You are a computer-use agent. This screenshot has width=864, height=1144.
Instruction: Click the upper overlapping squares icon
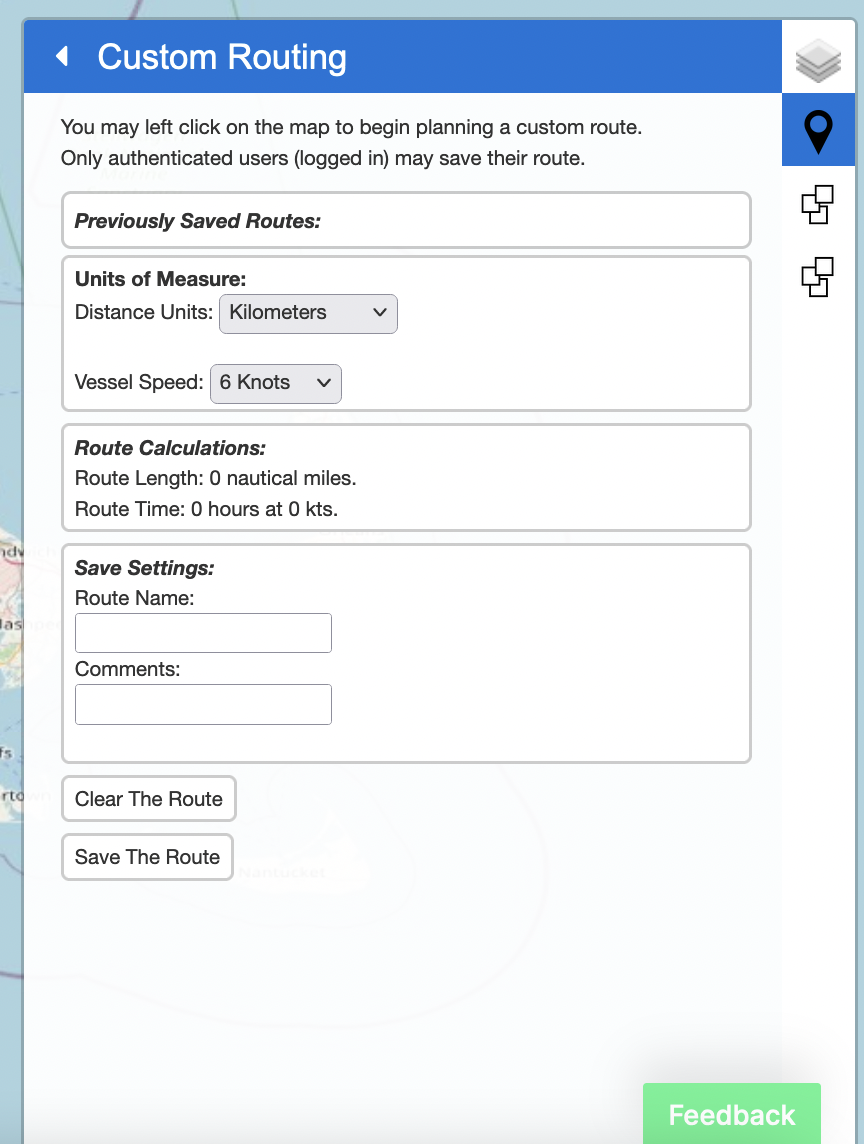pos(818,205)
